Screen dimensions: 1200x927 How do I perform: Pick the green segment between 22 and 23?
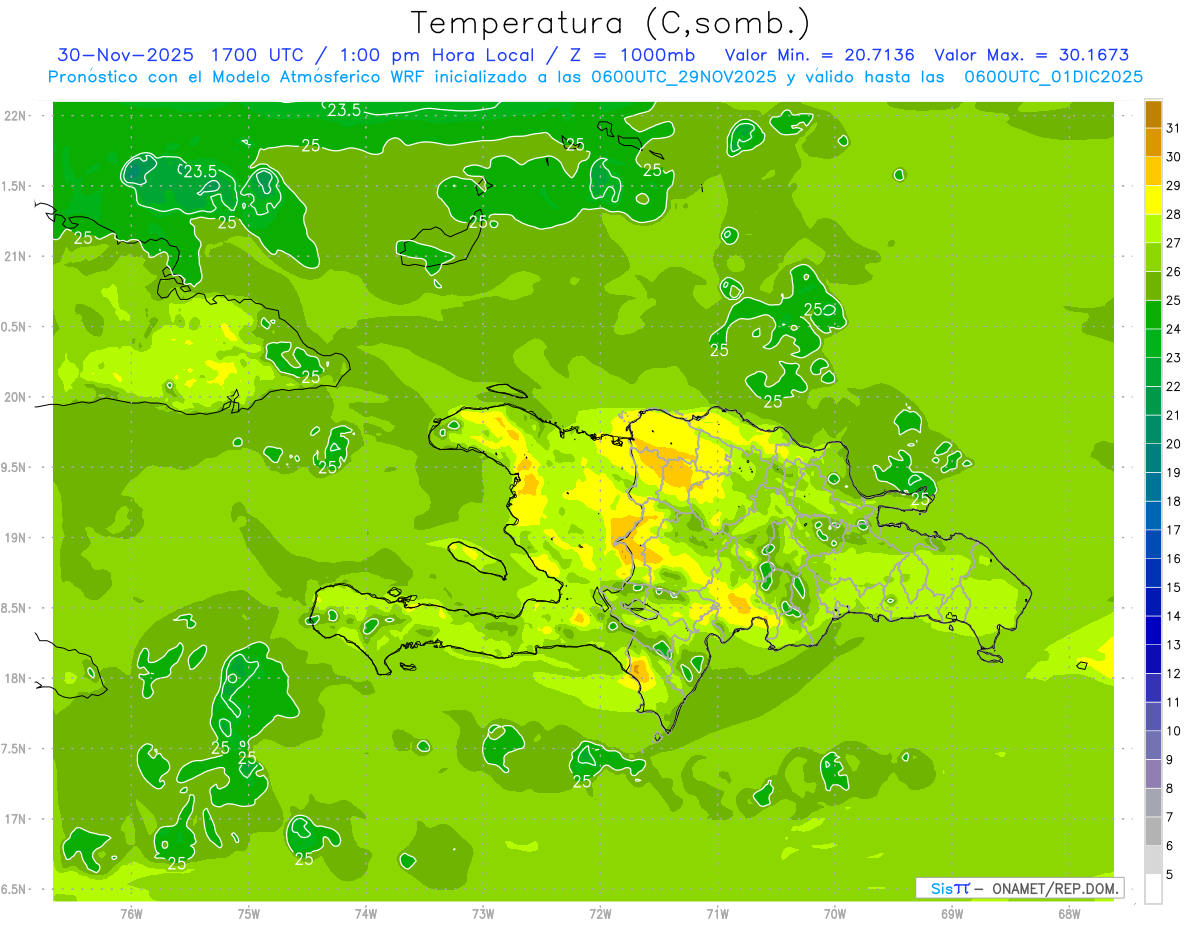click(1153, 372)
